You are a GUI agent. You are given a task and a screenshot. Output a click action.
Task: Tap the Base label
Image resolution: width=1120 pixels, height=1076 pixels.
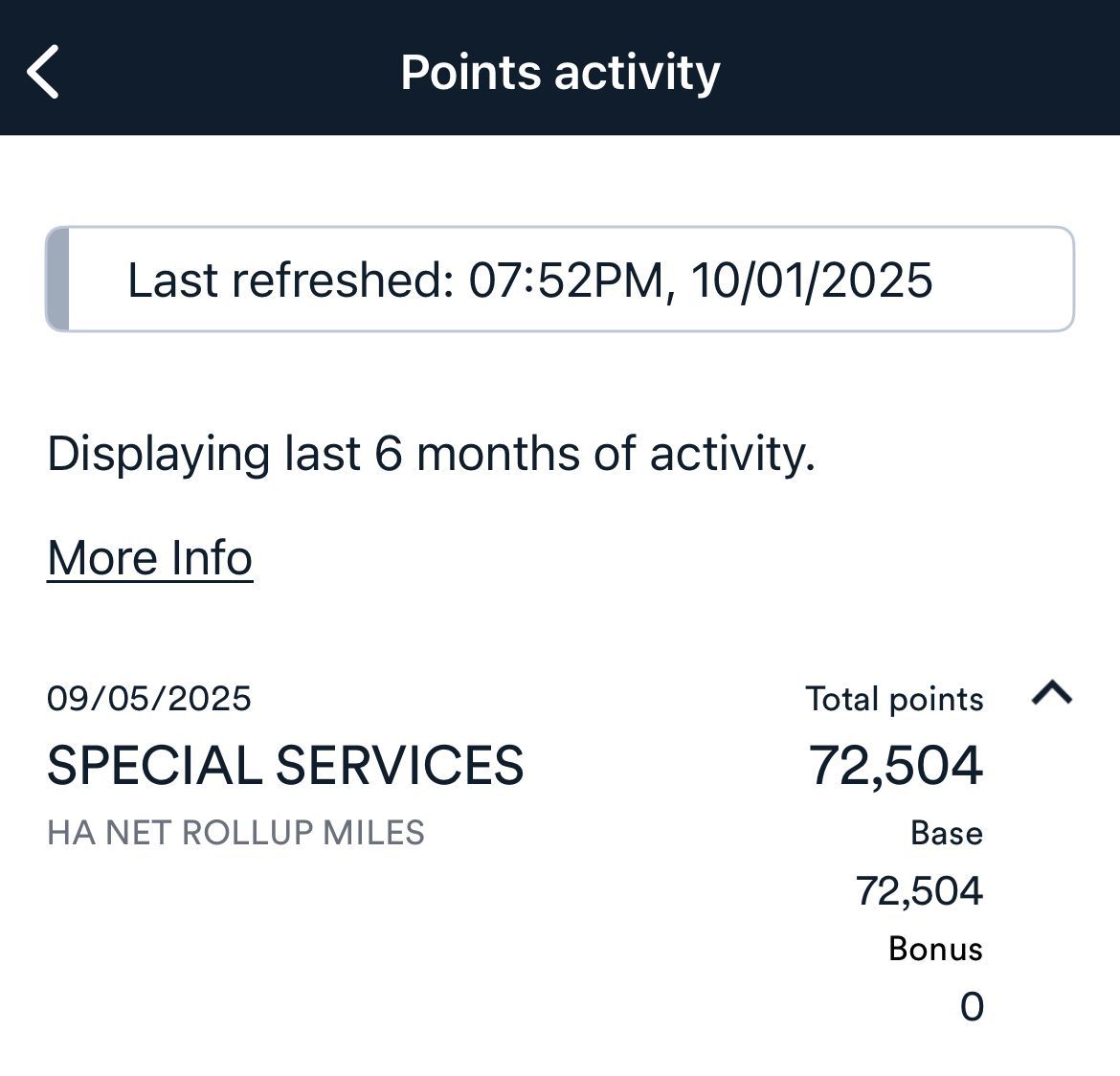click(947, 833)
